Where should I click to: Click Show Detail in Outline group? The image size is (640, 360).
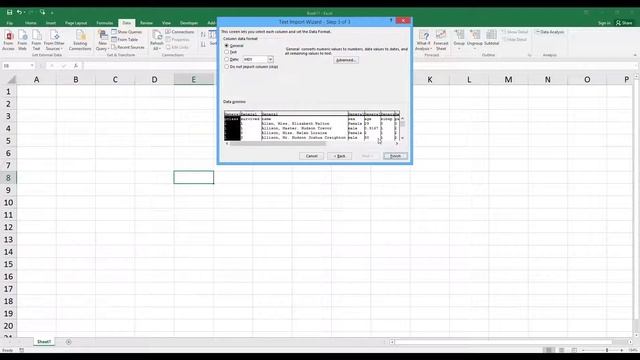point(515,32)
